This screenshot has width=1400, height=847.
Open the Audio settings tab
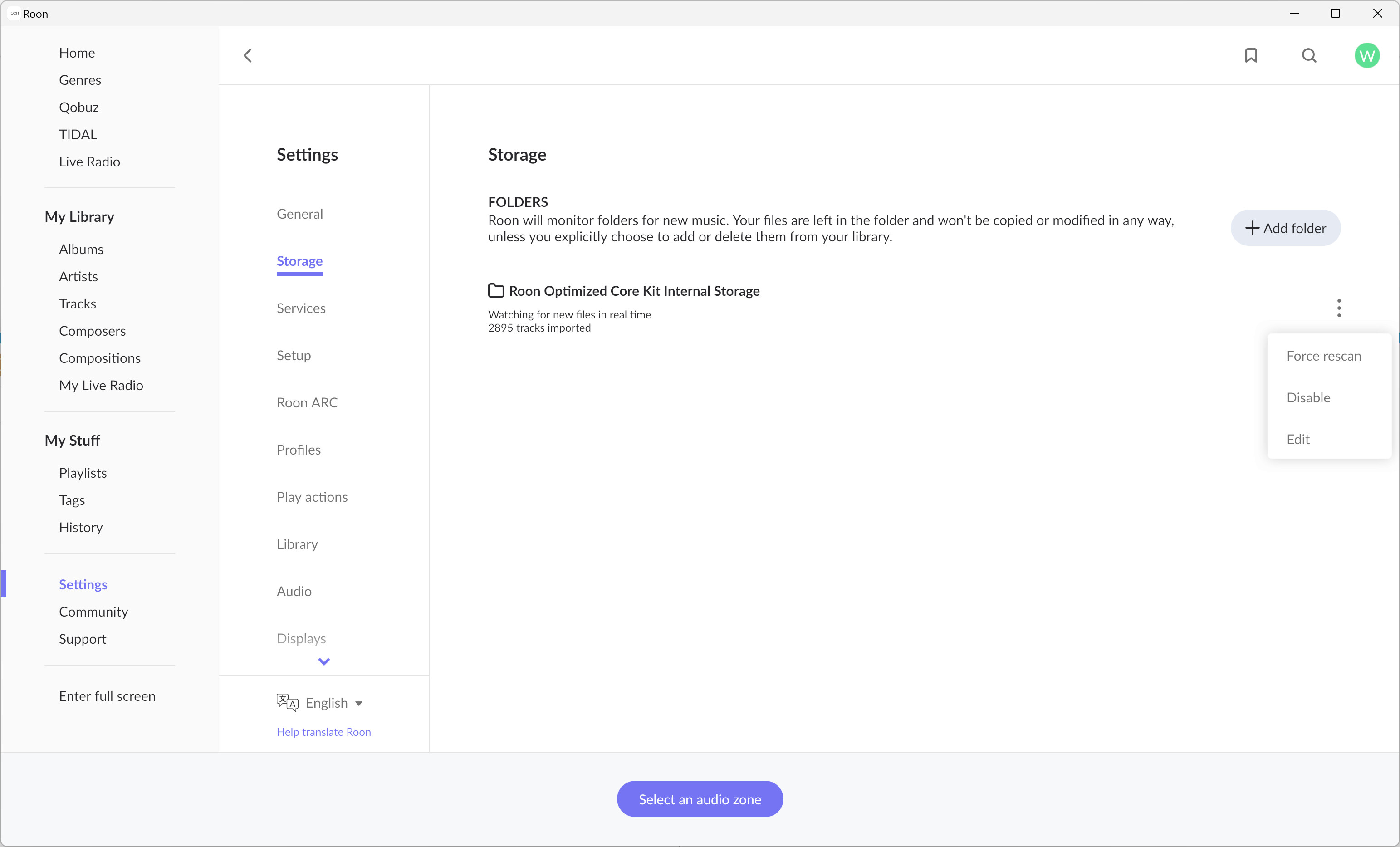294,591
